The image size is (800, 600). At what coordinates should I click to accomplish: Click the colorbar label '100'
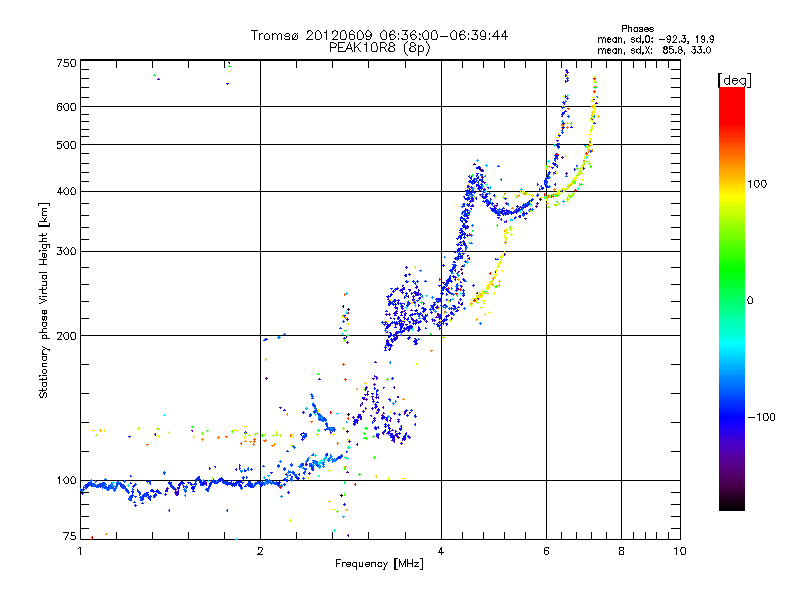(x=757, y=184)
